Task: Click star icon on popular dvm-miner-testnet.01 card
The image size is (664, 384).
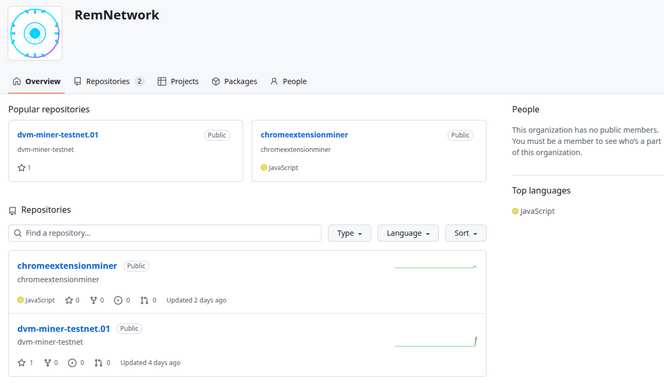Action: click(22, 168)
